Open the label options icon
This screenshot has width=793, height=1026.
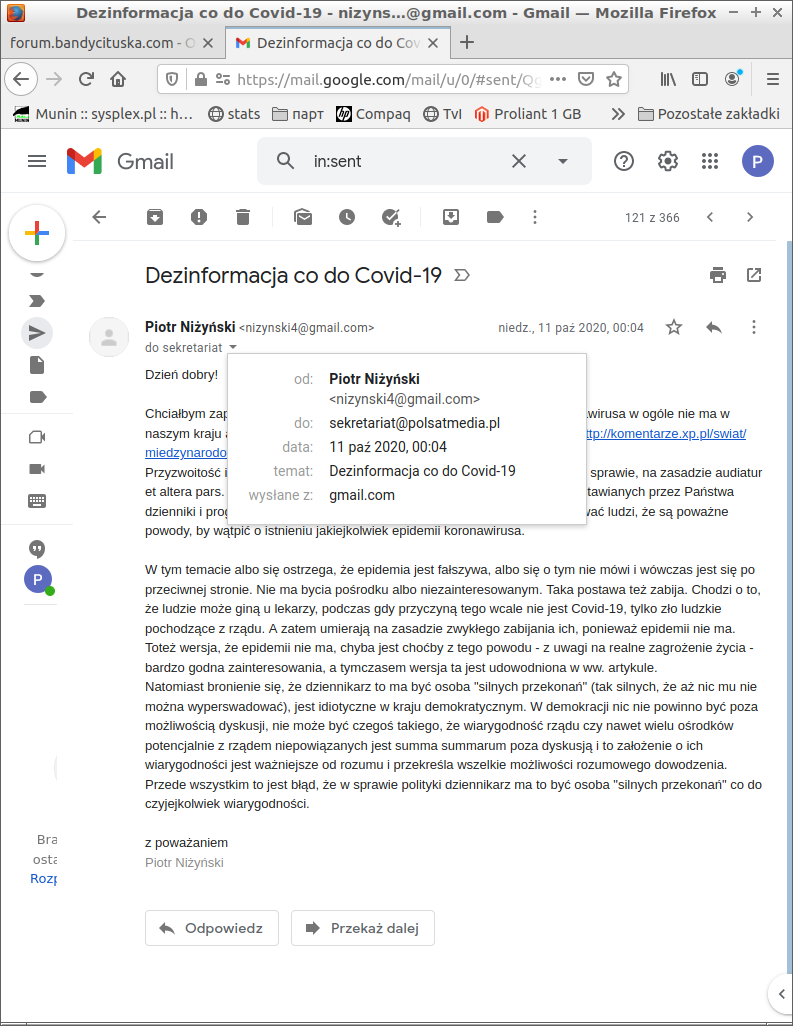tap(495, 217)
